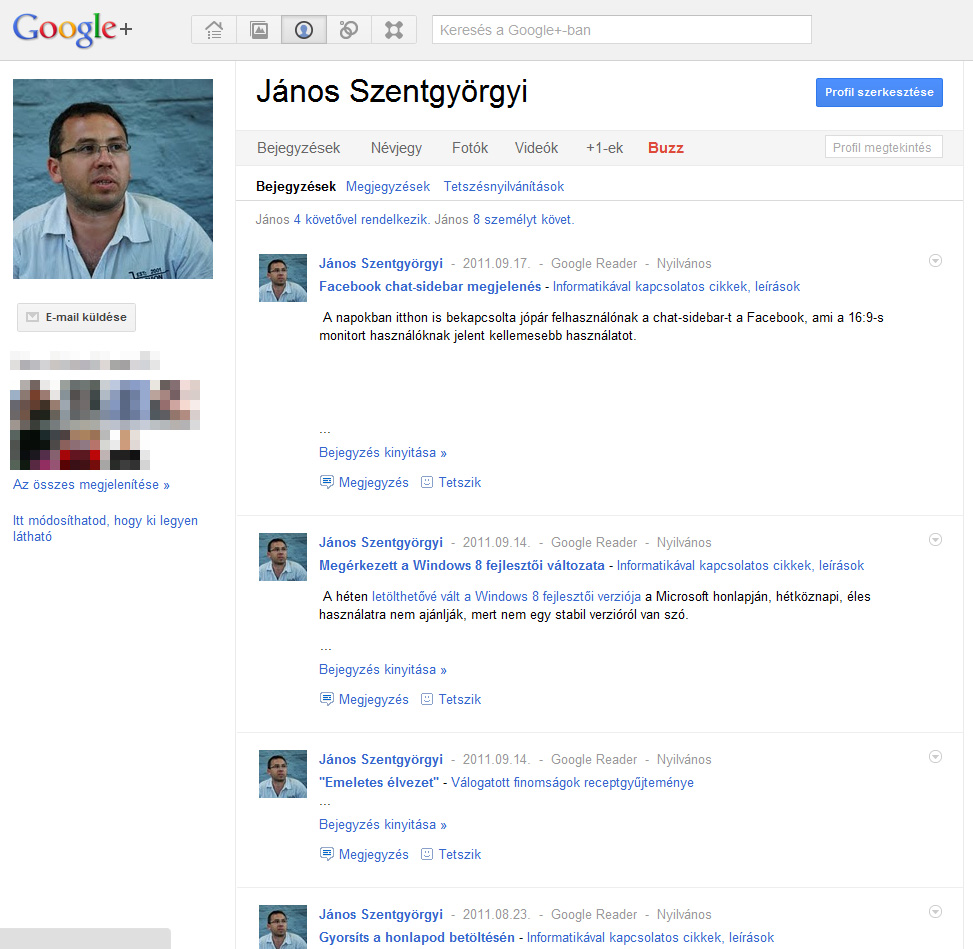This screenshot has height=949, width=973.
Task: Click the large profile photo
Action: click(x=113, y=179)
